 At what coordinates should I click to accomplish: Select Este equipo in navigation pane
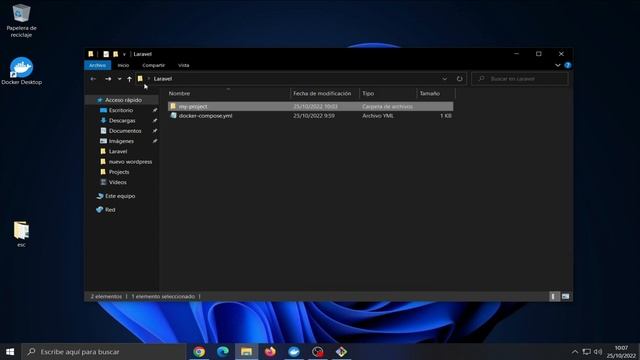120,196
